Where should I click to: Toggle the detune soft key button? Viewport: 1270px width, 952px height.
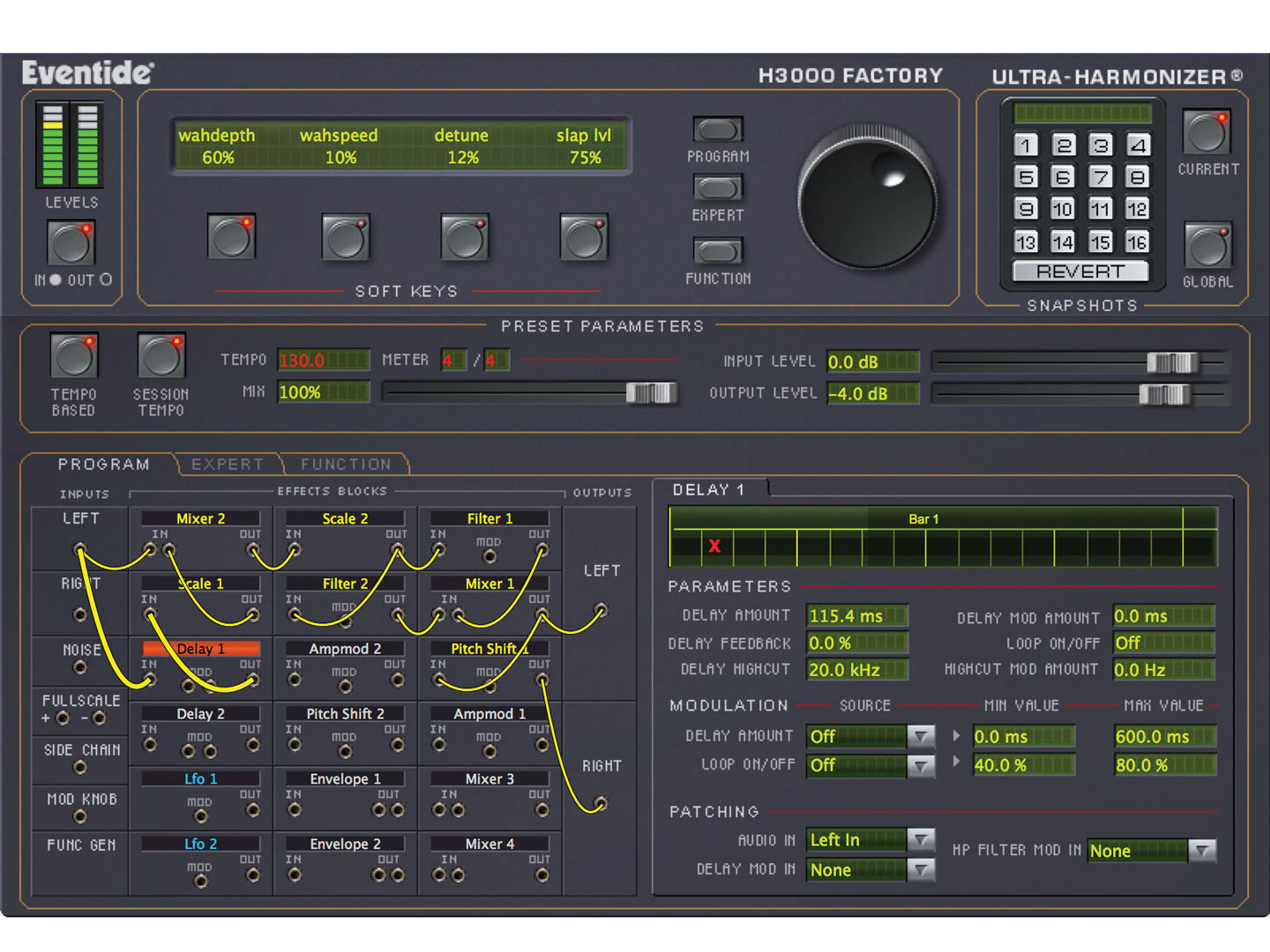[x=465, y=236]
